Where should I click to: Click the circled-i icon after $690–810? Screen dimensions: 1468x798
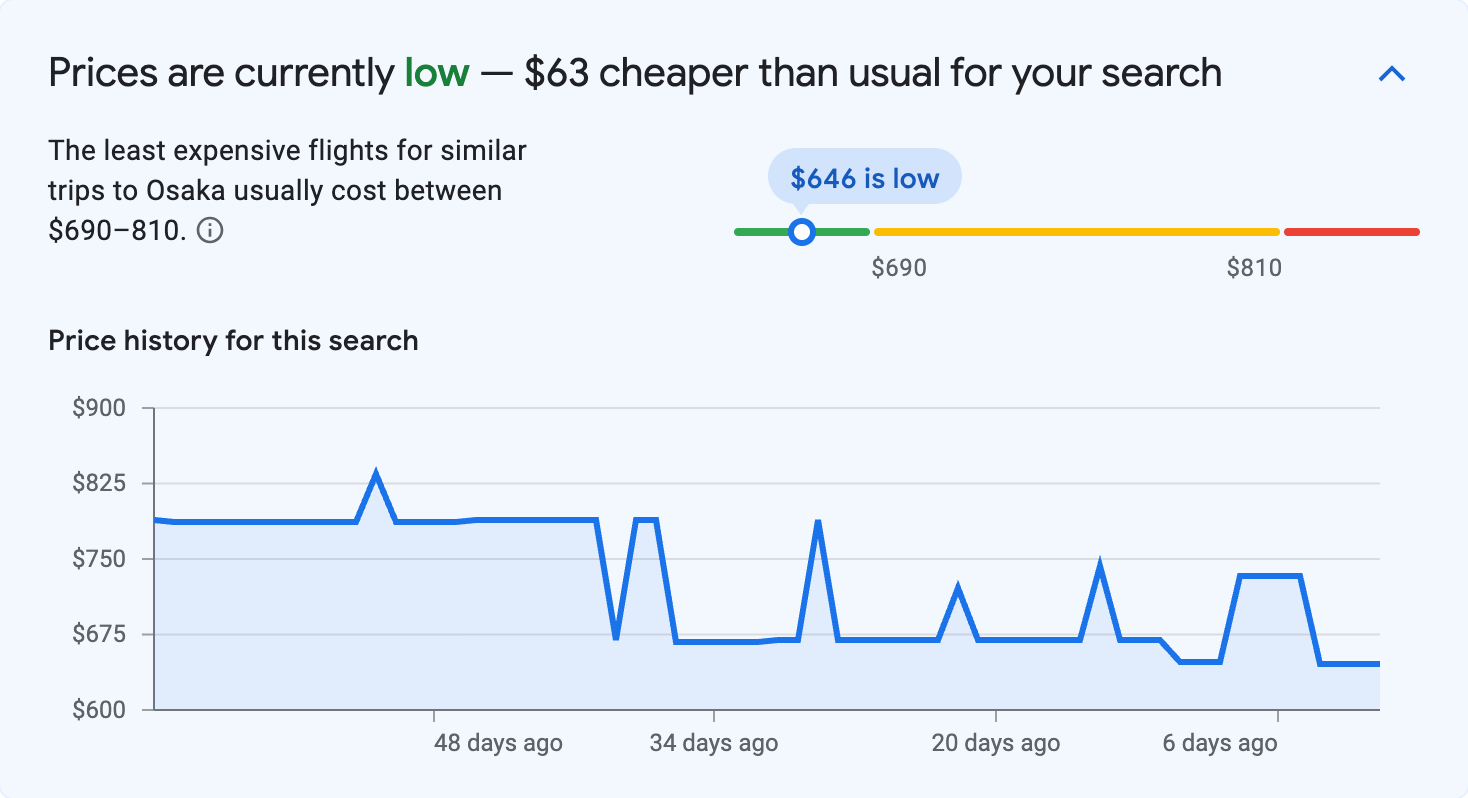coord(211,231)
